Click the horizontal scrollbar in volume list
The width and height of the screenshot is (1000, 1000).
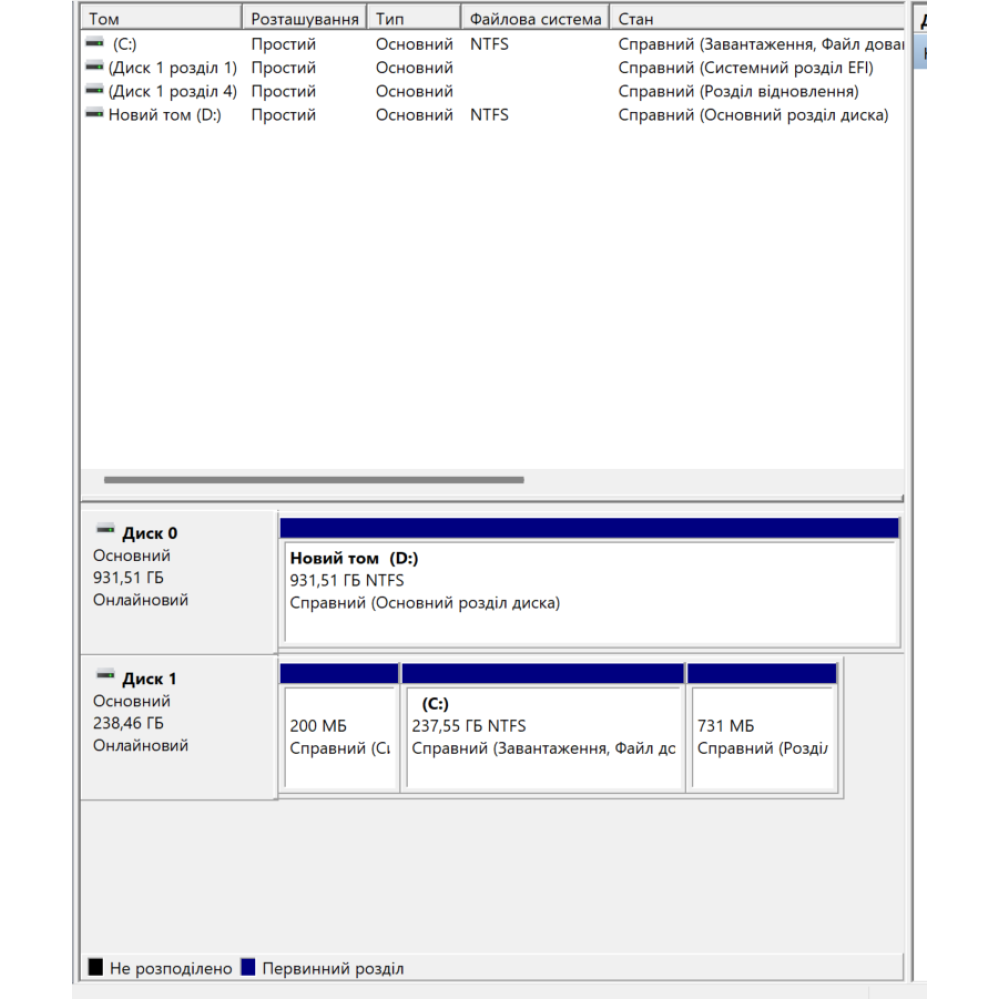point(313,480)
